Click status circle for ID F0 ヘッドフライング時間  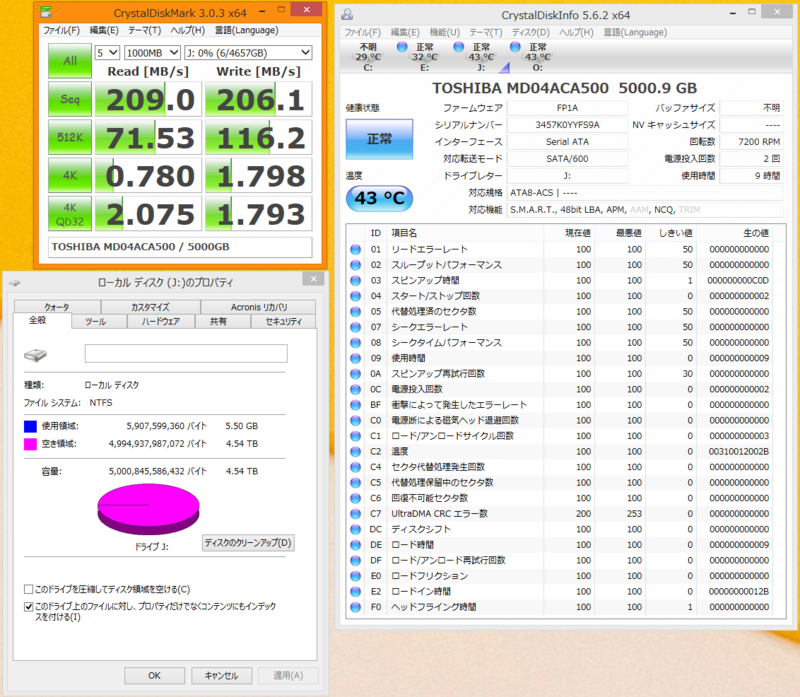tap(356, 607)
